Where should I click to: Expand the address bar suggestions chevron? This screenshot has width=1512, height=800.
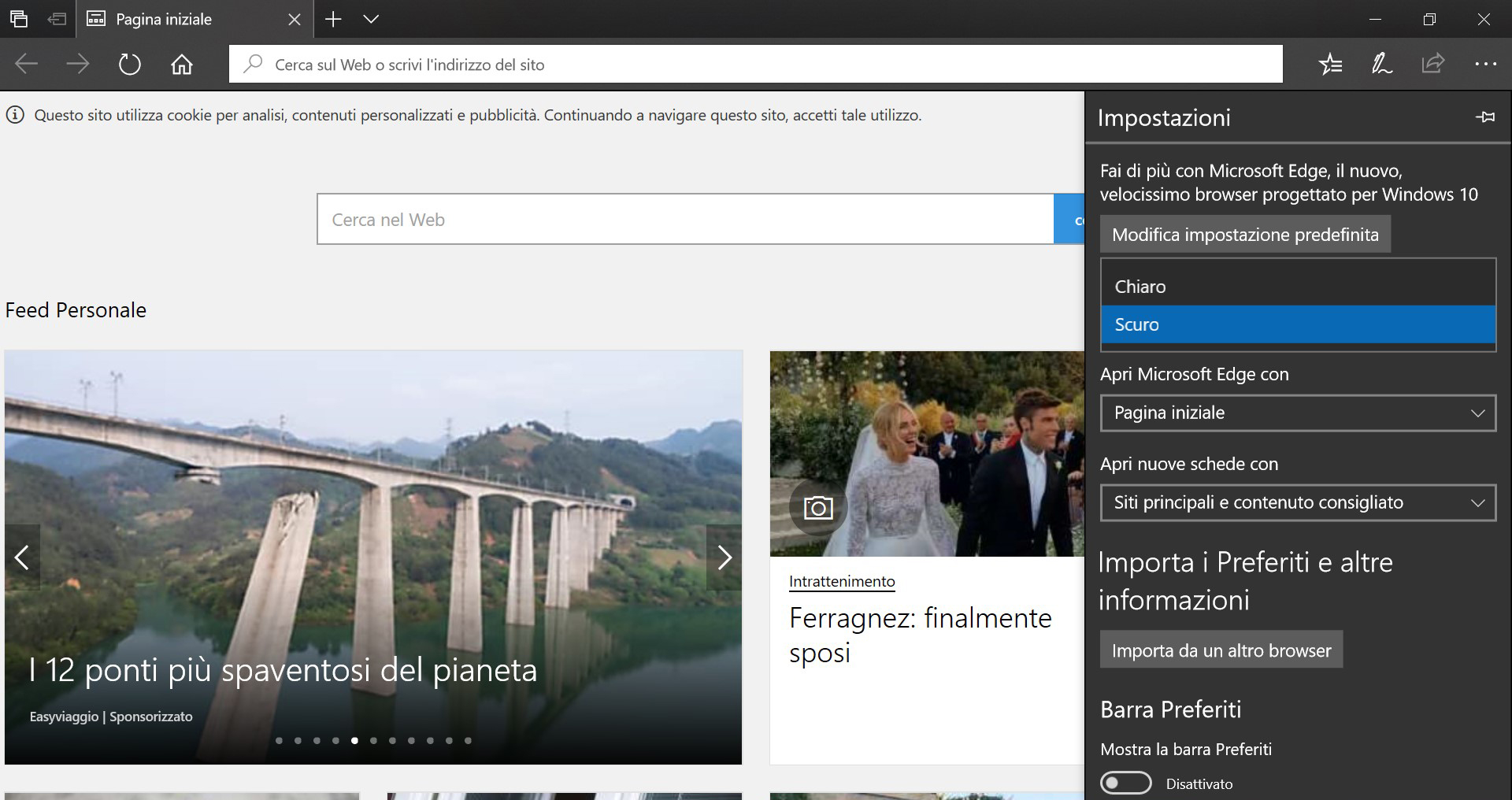(x=370, y=19)
